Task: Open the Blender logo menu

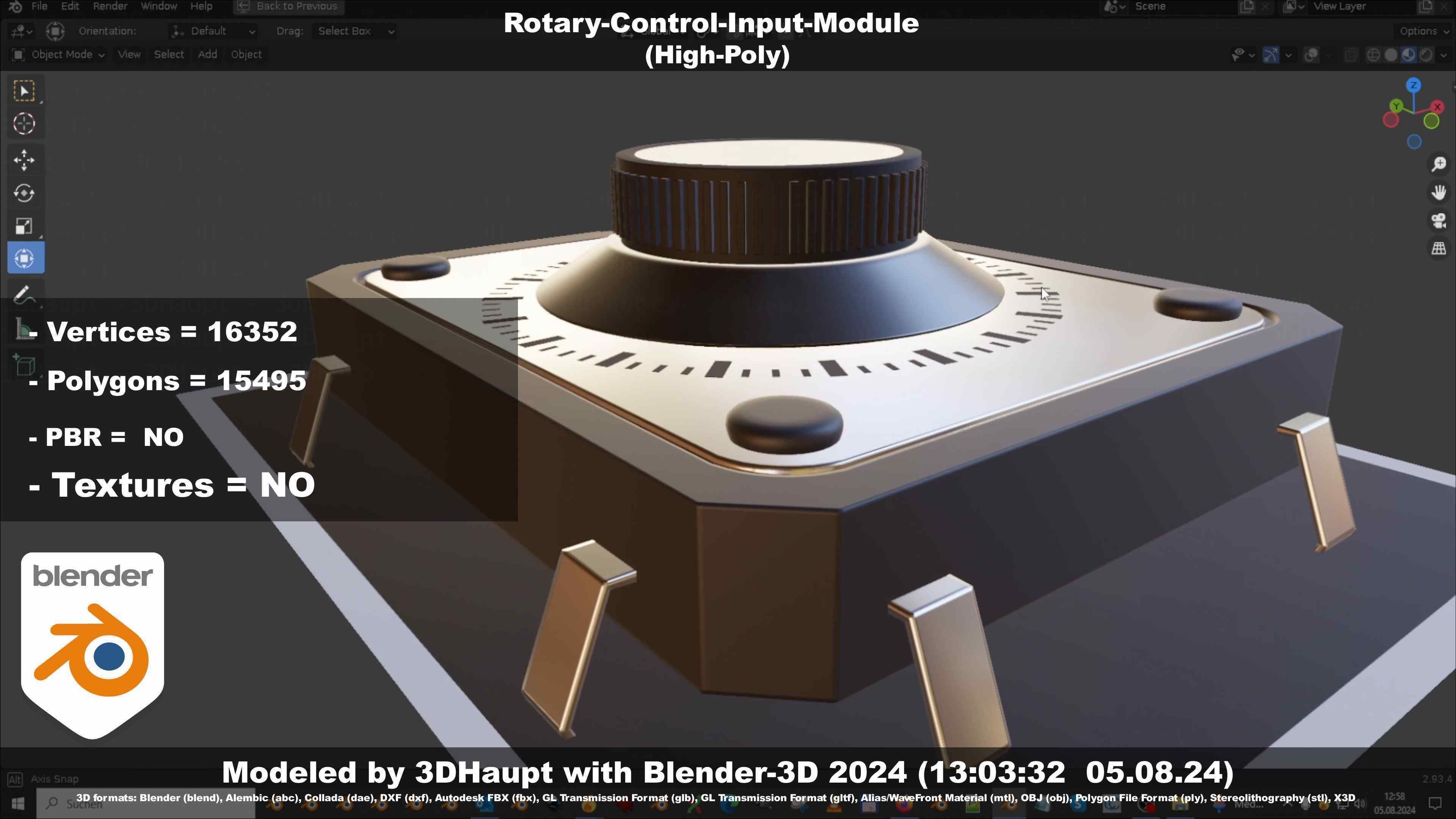Action: pyautogui.click(x=15, y=6)
